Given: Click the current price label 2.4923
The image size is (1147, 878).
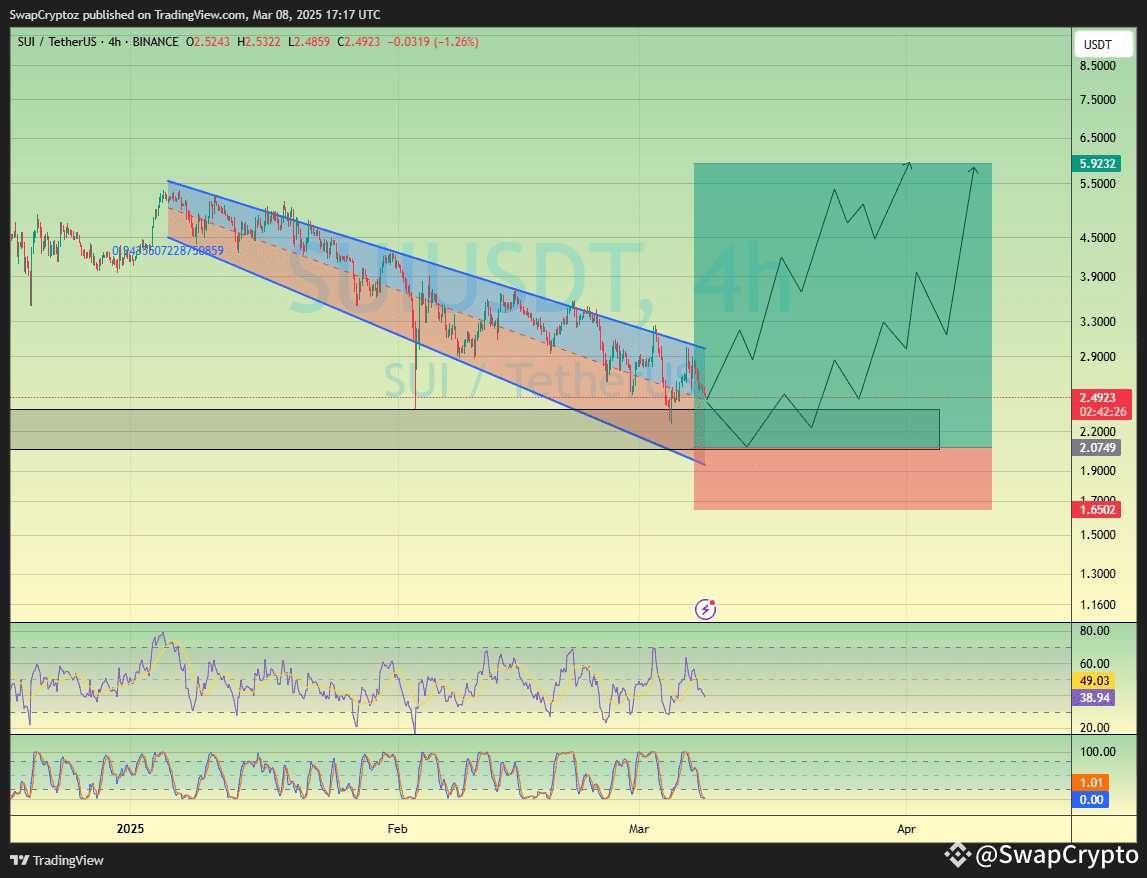Looking at the screenshot, I should click(x=1099, y=397).
